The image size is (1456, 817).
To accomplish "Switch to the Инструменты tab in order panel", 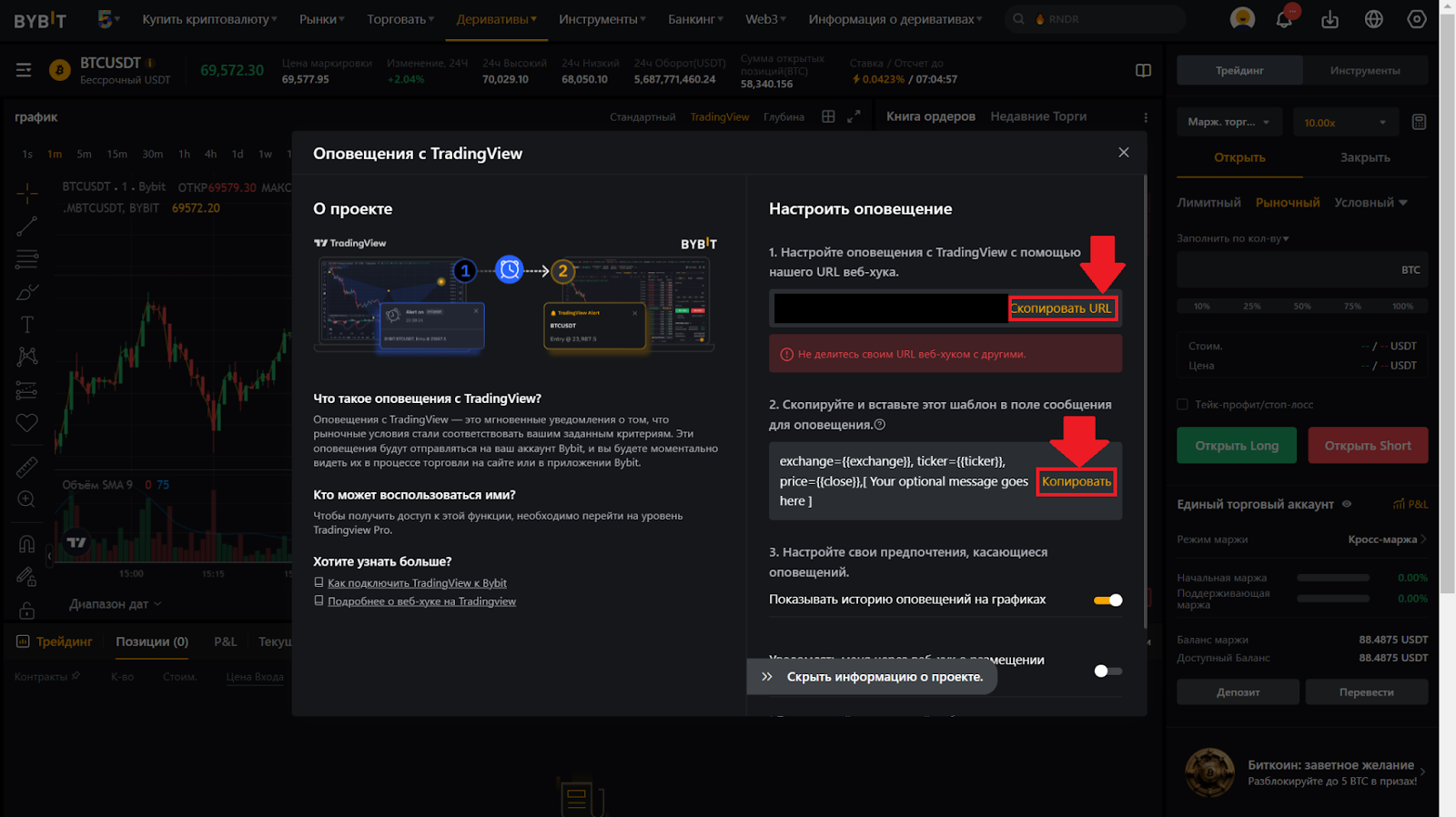I will tap(1365, 70).
